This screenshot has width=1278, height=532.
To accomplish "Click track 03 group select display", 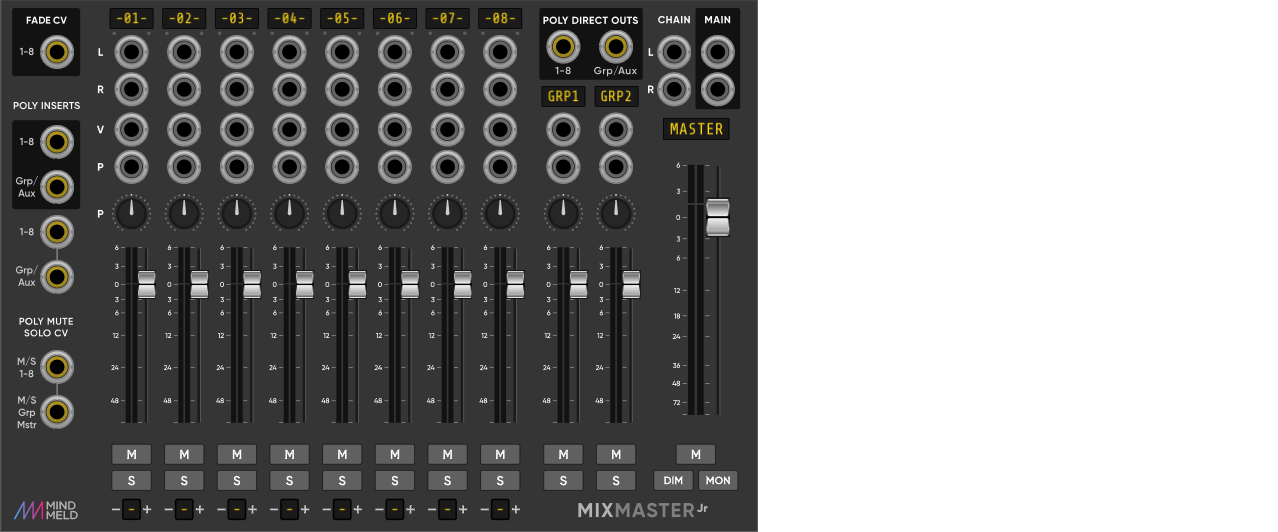I will pos(237,510).
